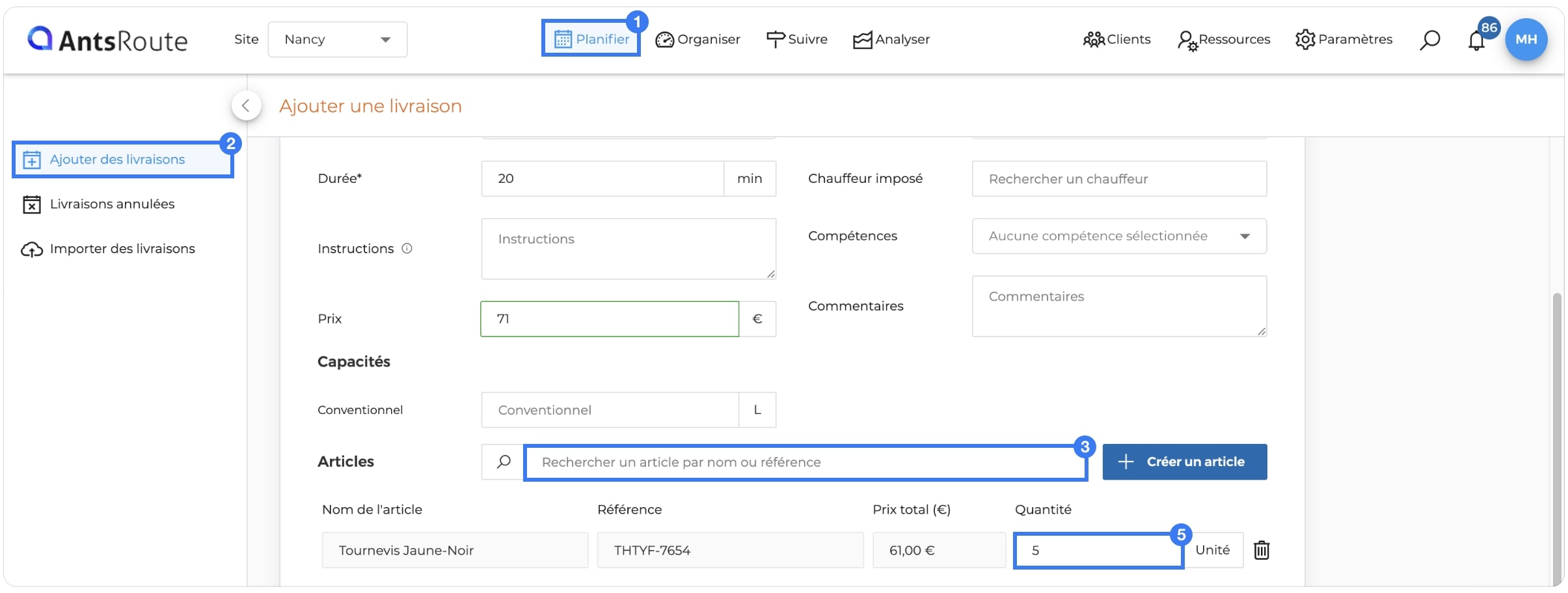The width and height of the screenshot is (1568, 593).
Task: Go to Ressources section
Action: click(1223, 39)
